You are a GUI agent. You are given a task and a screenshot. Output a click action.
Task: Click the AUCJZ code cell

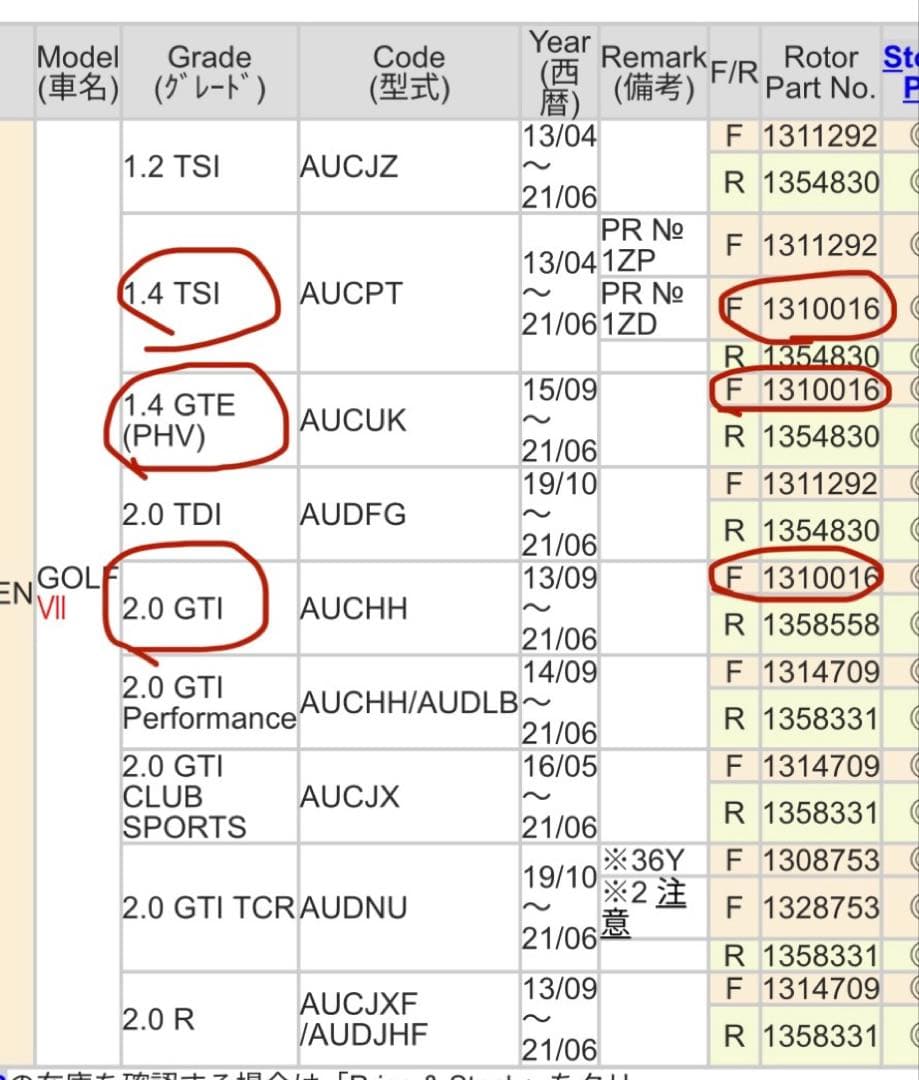[x=349, y=166]
